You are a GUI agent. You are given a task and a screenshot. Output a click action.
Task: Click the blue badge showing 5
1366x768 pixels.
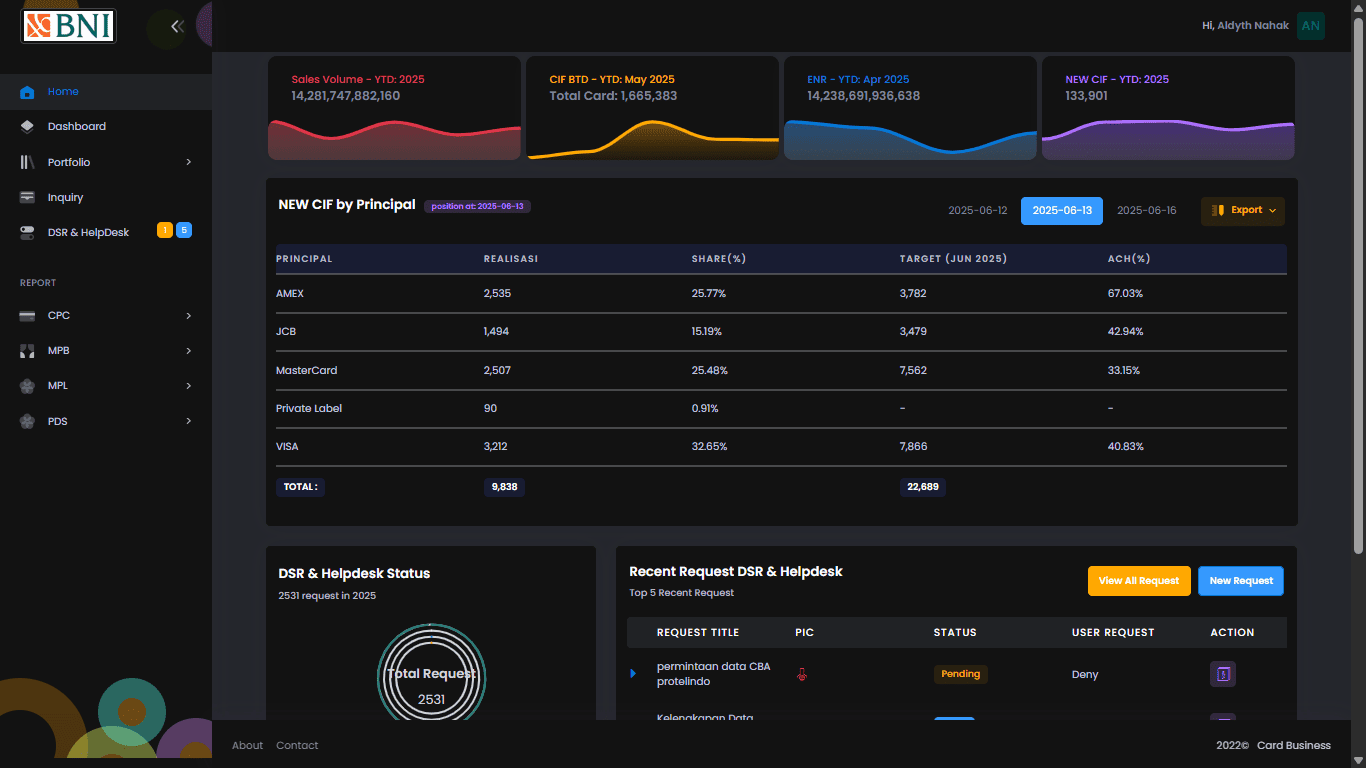tap(184, 231)
